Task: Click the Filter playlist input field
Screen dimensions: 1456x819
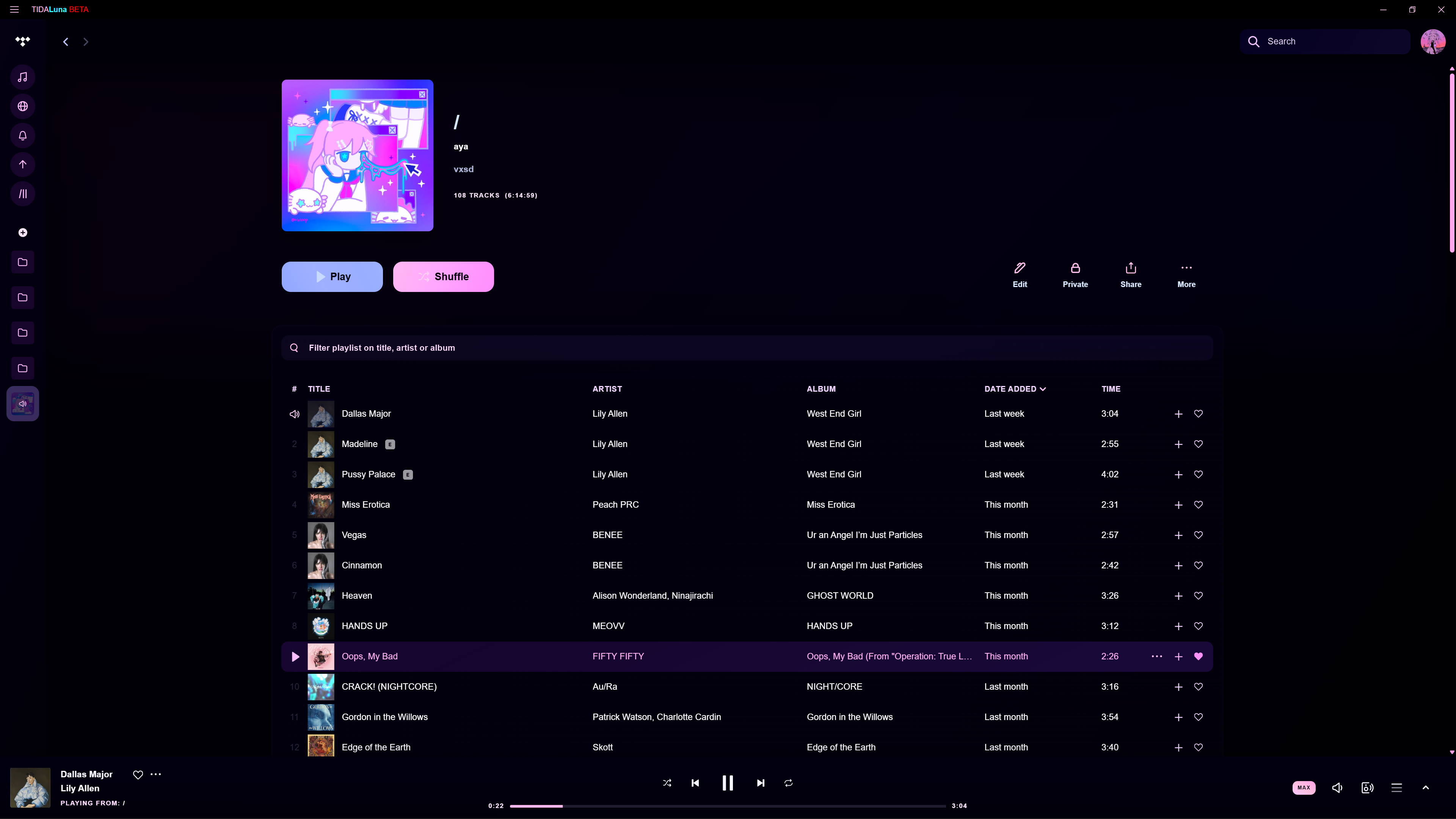Action: tap(746, 348)
